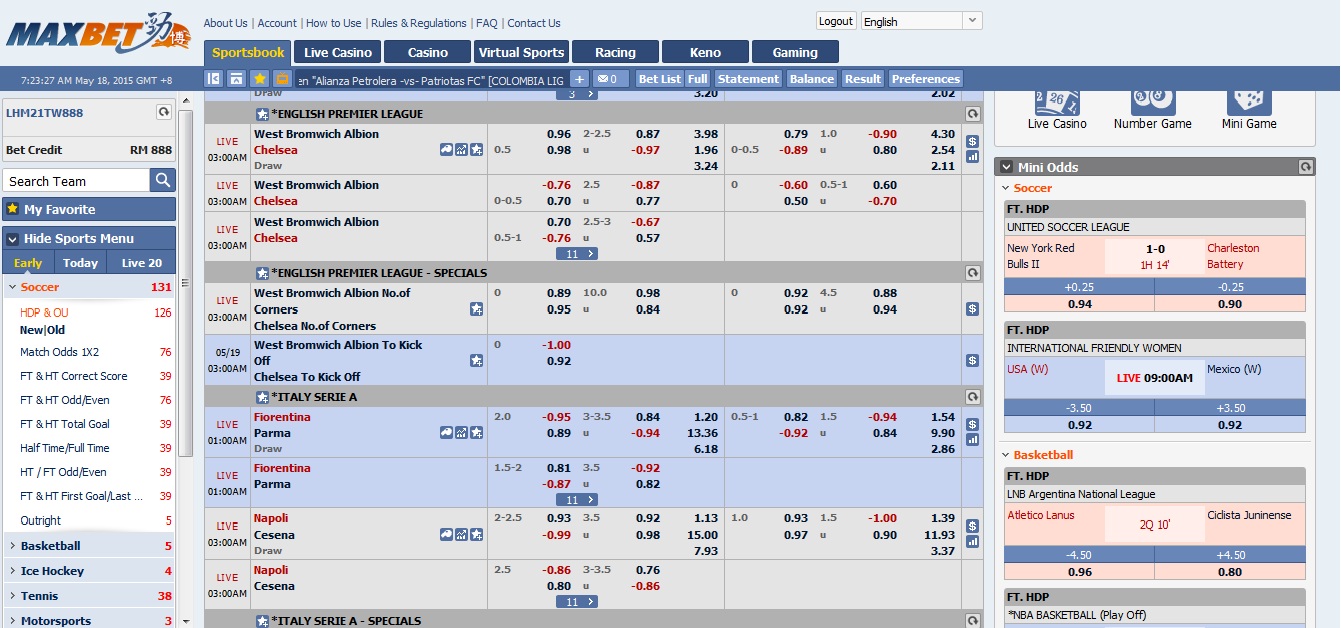1341x628 pixels.
Task: Click the blue arrow icon beside Chelsea
Action: click(x=446, y=150)
